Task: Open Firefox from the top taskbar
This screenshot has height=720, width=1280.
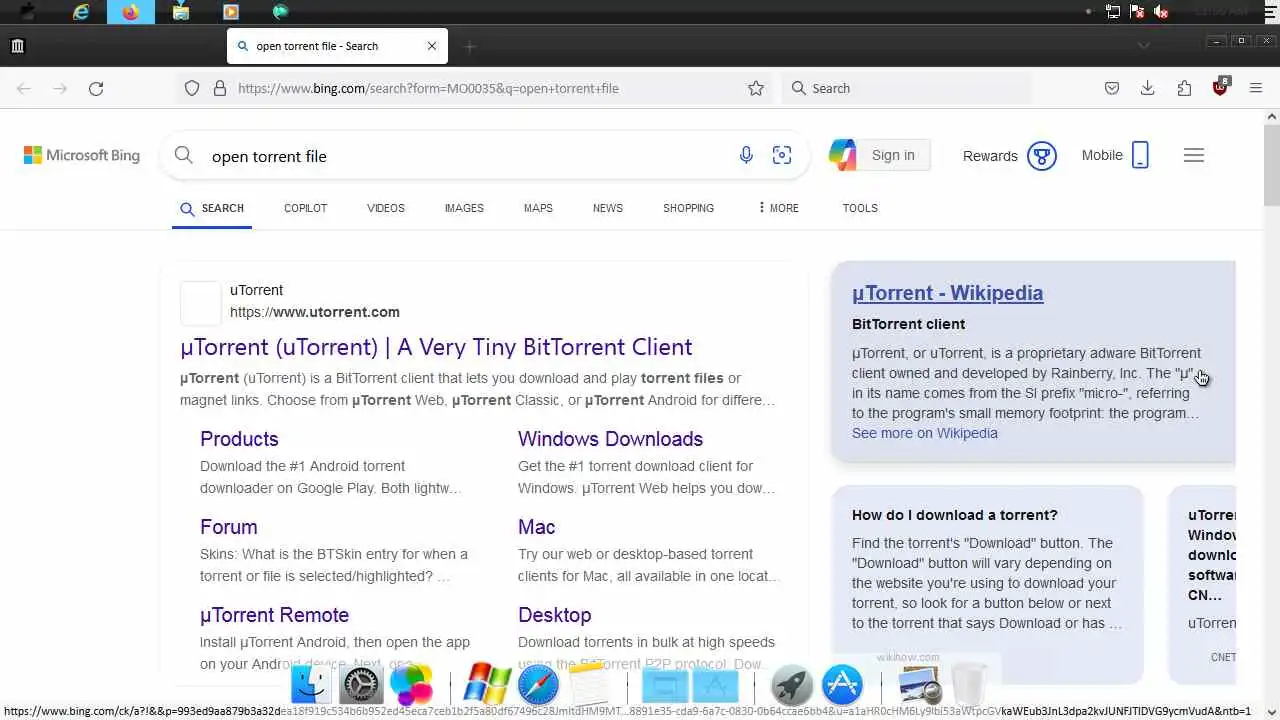Action: (131, 12)
